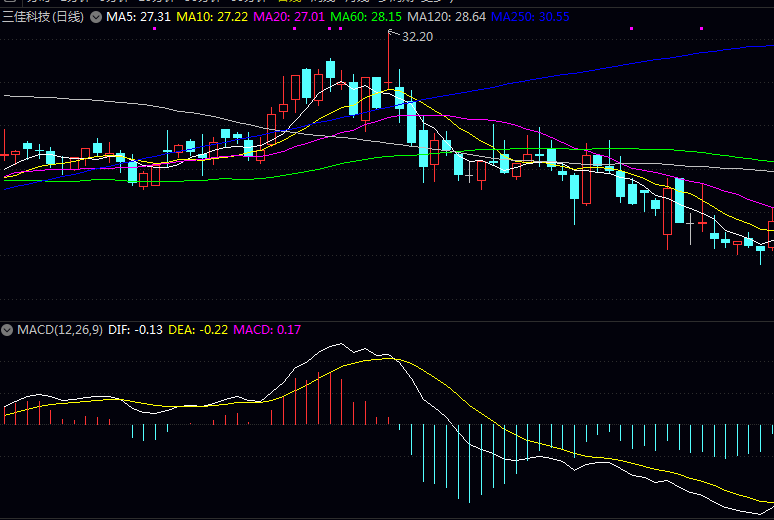The image size is (774, 520).
Task: Click the 32.20 high price annotation
Action: 417,37
